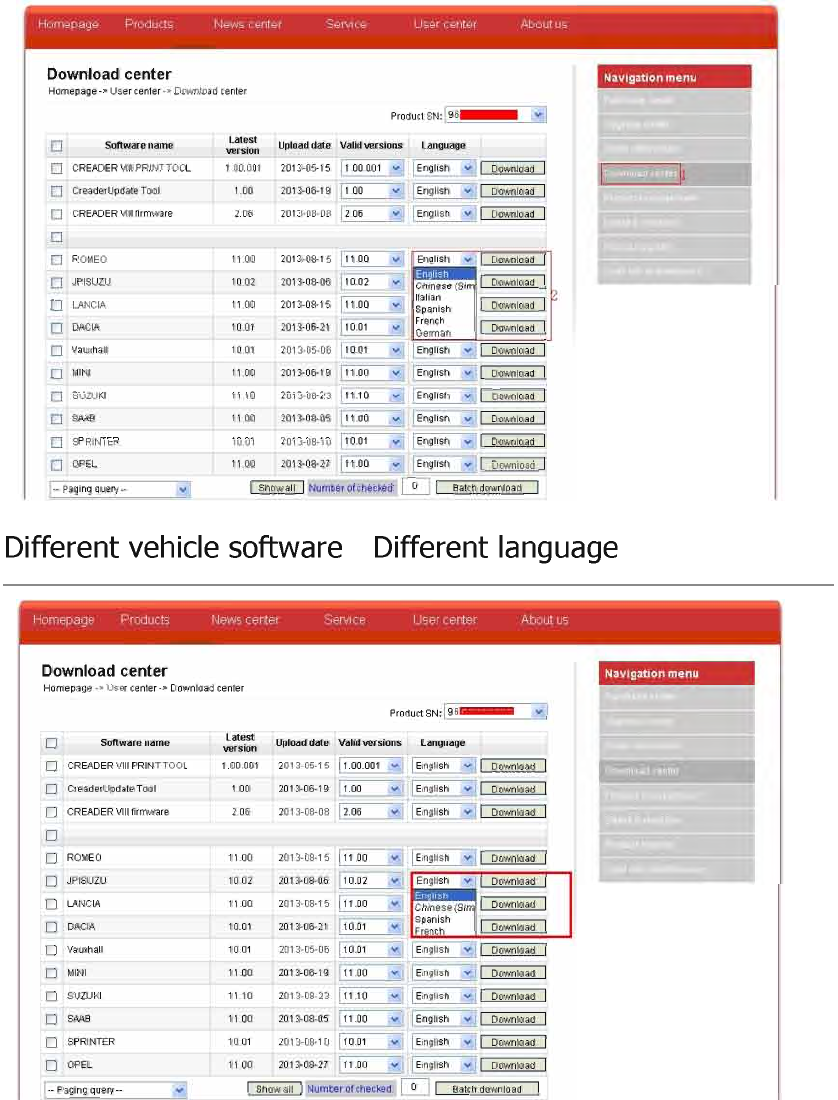Click Vauxhall date 2013-05-06 in lower screenshot
The height and width of the screenshot is (1100, 838).
pyautogui.click(x=304, y=951)
